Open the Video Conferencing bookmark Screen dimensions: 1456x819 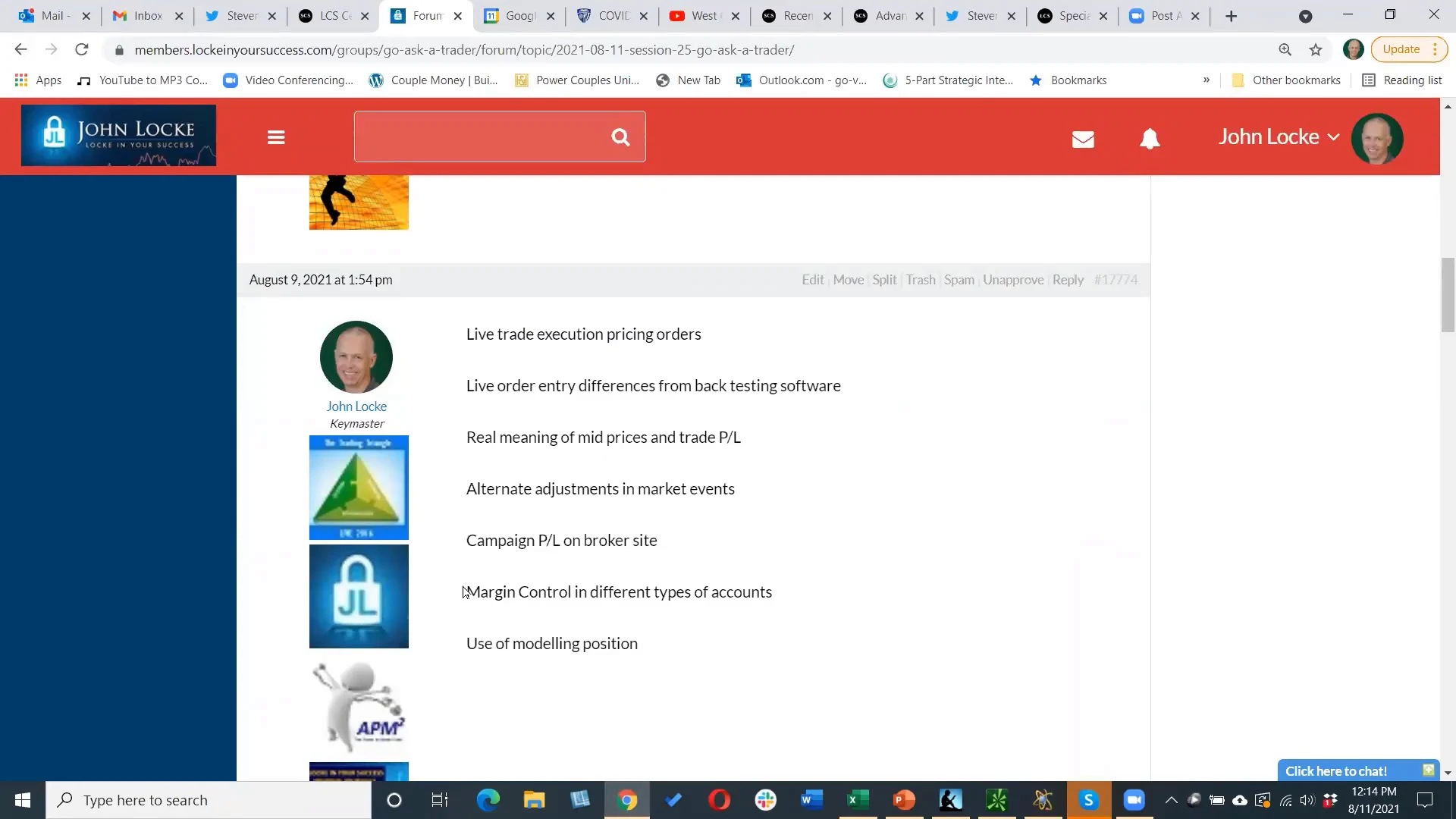pyautogui.click(x=288, y=80)
